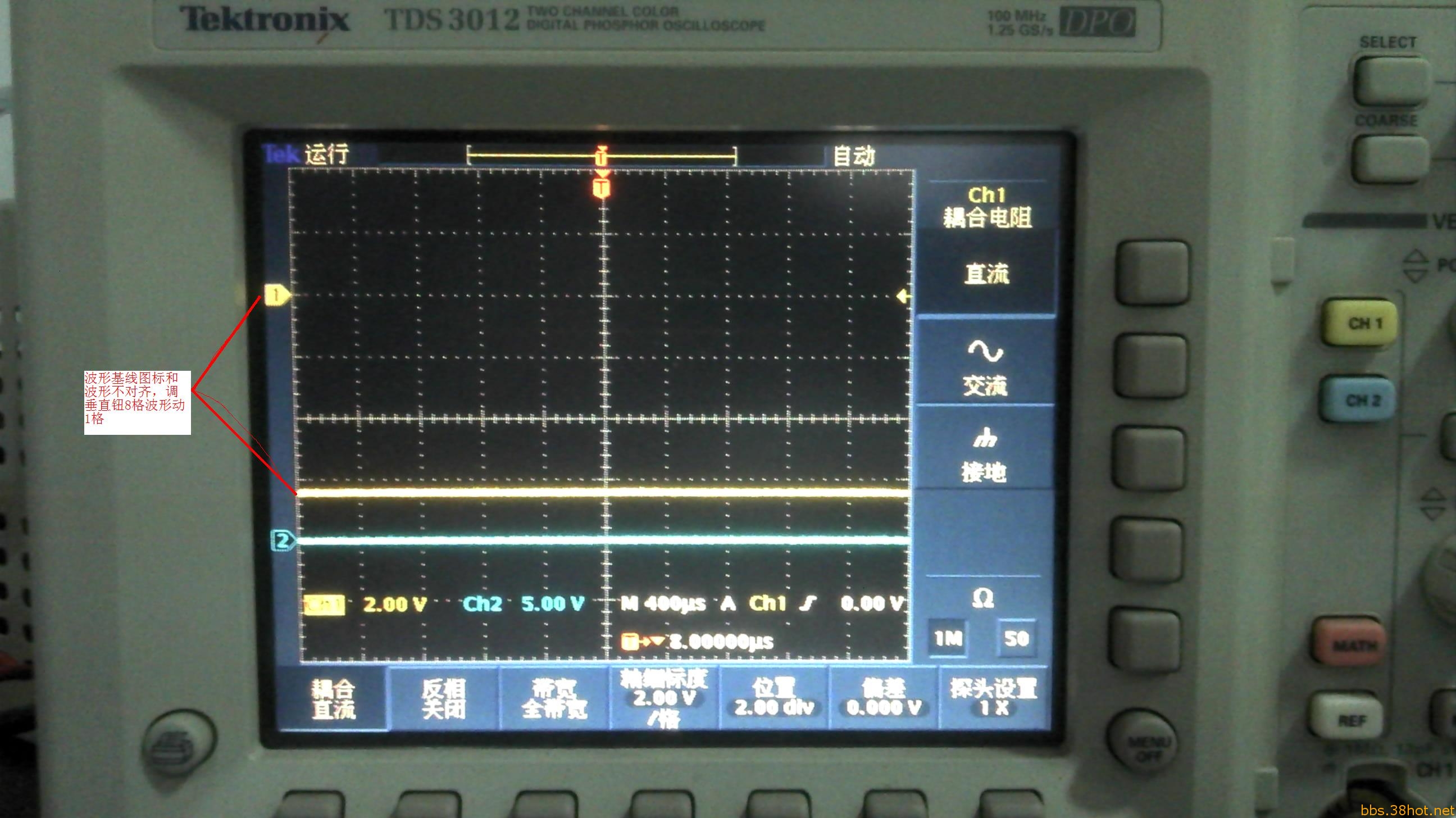Click the 自动 auto trigger mode label
The height and width of the screenshot is (818, 1456).
(x=854, y=156)
